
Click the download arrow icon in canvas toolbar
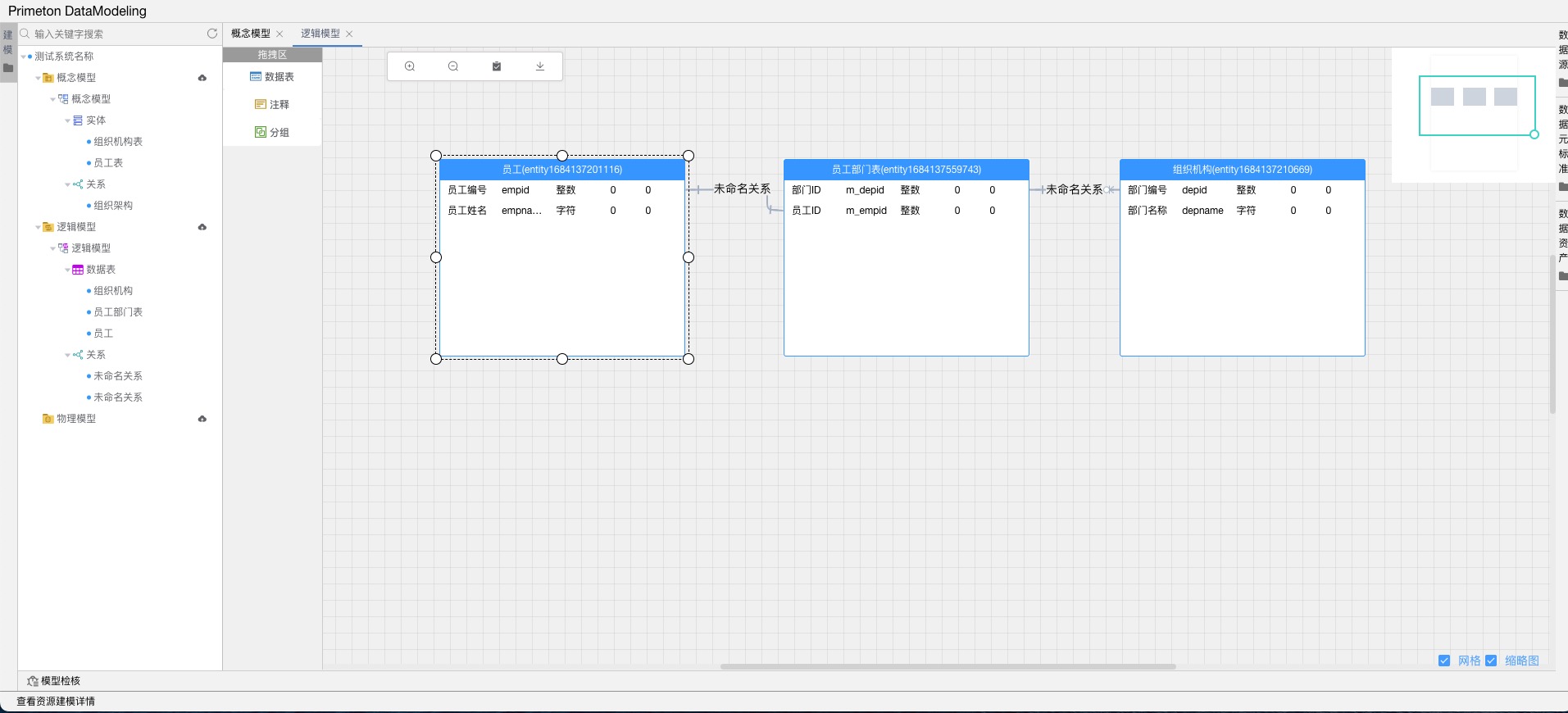click(x=540, y=66)
